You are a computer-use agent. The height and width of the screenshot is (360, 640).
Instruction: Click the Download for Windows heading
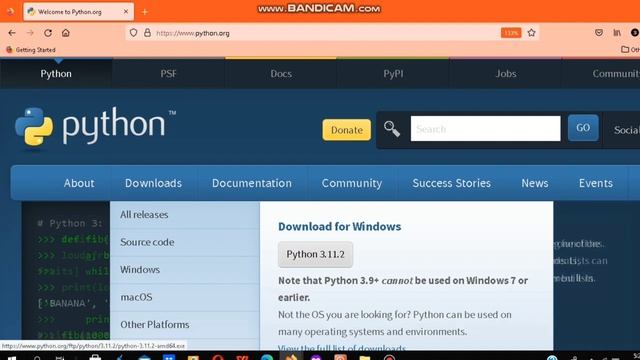point(340,227)
